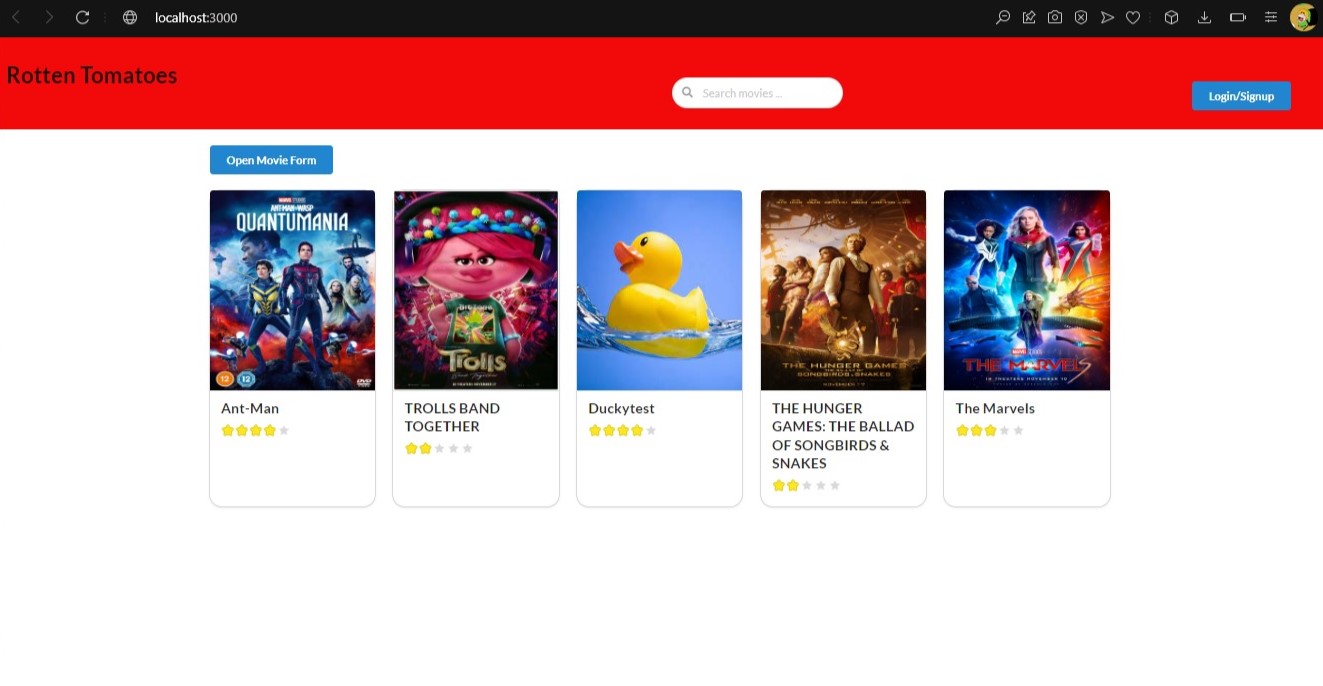The width and height of the screenshot is (1323, 686).
Task: Set Duckytest rating to one star
Action: (x=595, y=430)
